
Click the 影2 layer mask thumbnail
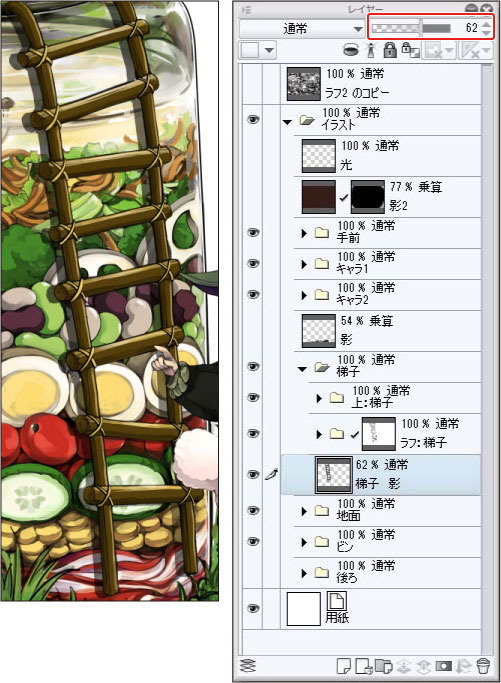[x=368, y=197]
